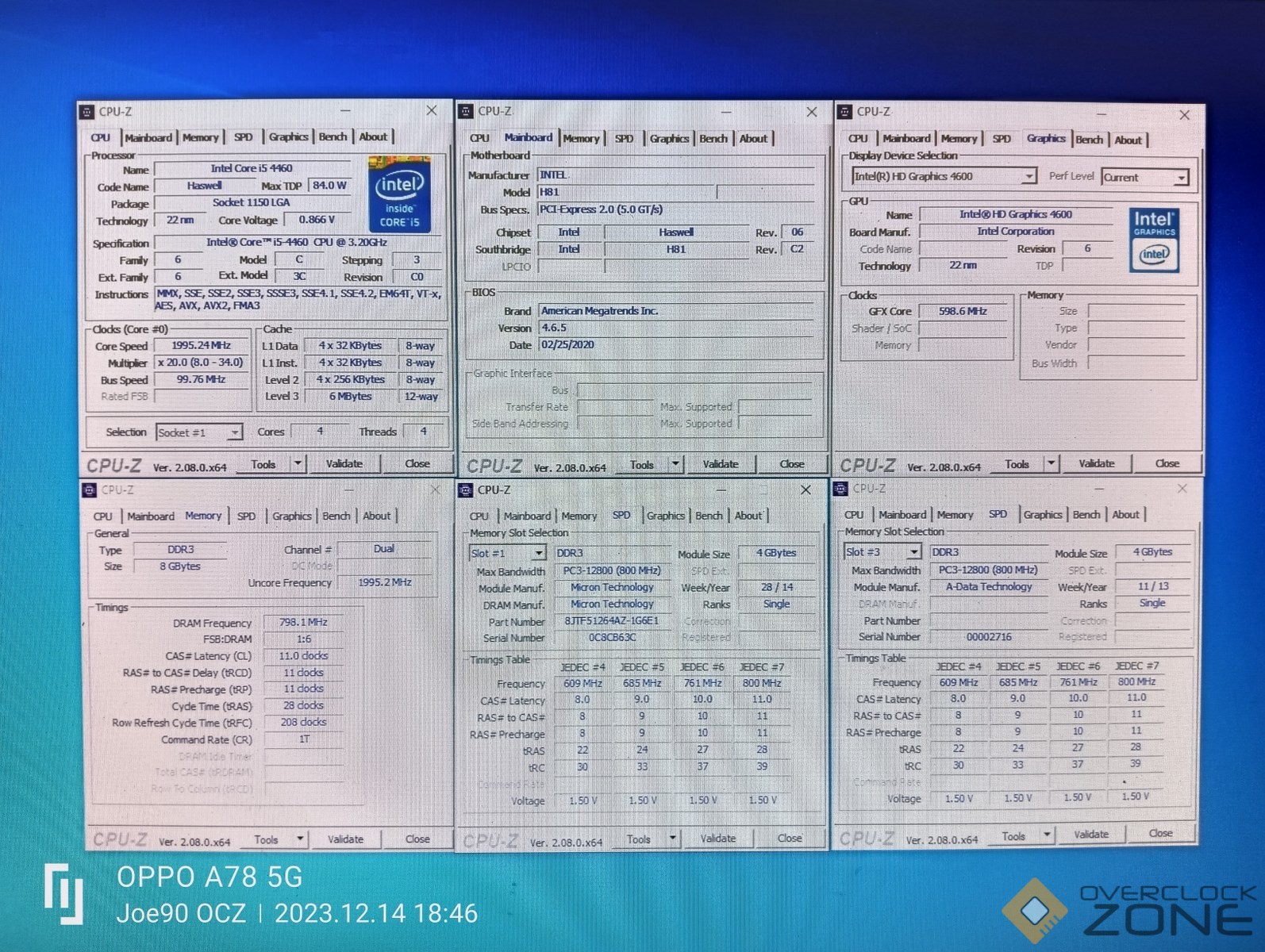Click Validate in the Graphics window

[x=1096, y=463]
